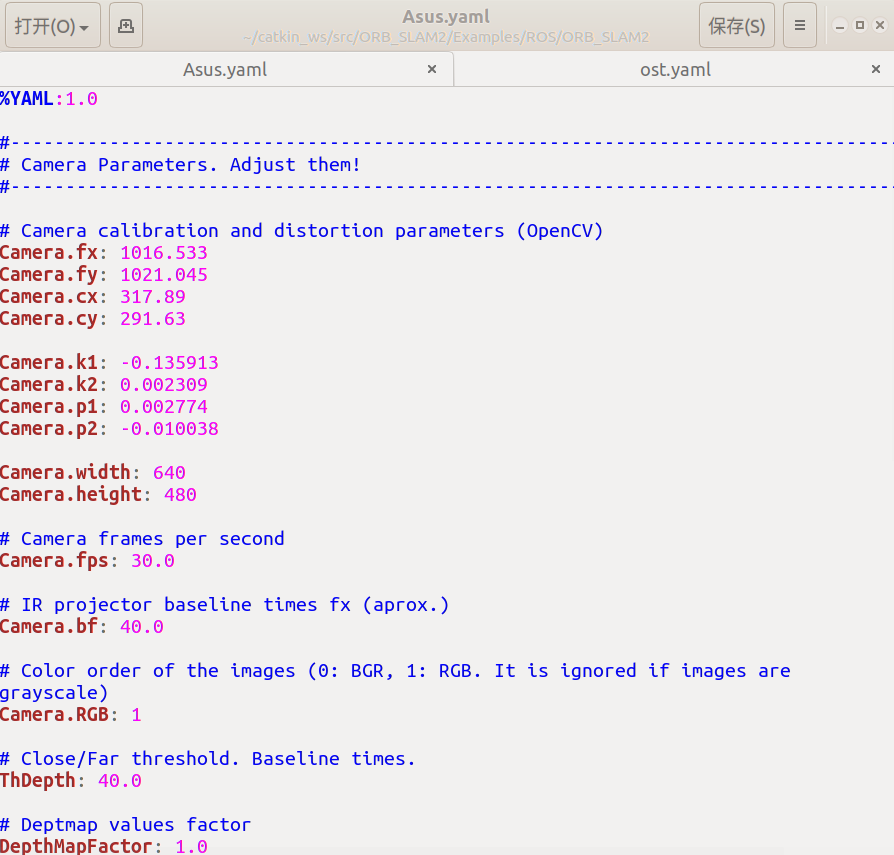This screenshot has width=894, height=855.
Task: Click the ThDepth key name
Action: (38, 781)
